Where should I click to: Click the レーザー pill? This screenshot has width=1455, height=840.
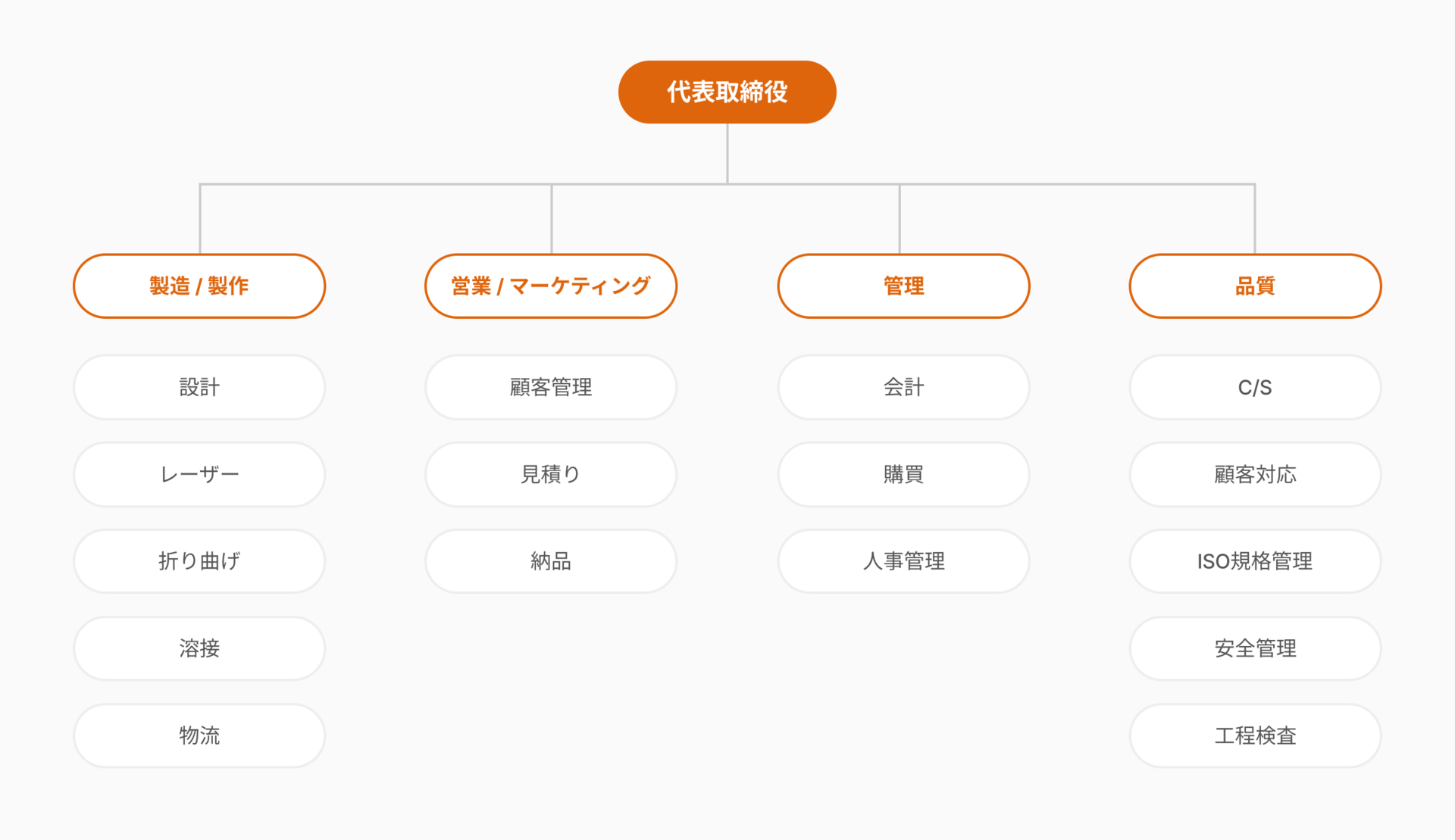tap(199, 474)
